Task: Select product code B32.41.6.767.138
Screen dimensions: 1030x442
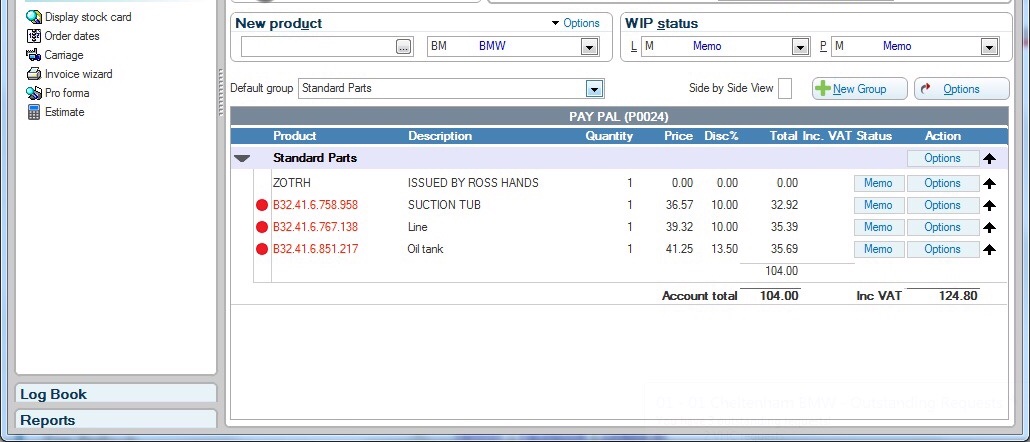Action: pyautogui.click(x=315, y=227)
